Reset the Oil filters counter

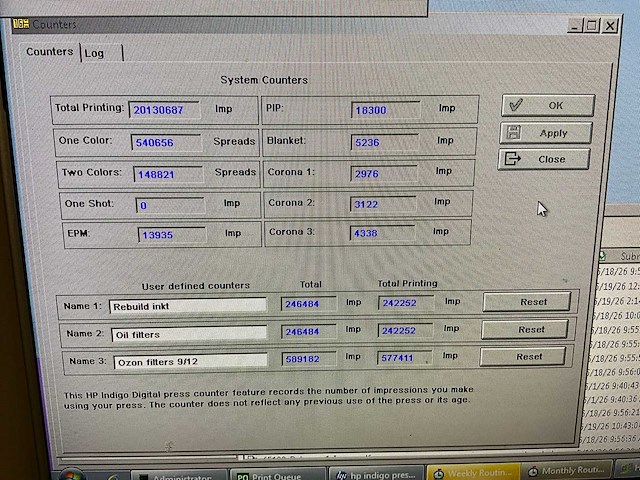[524, 329]
